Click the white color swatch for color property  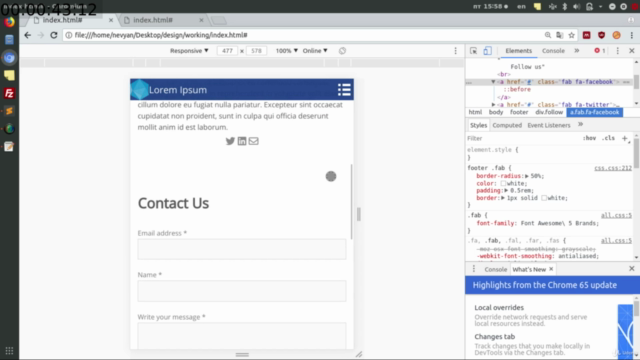point(503,184)
